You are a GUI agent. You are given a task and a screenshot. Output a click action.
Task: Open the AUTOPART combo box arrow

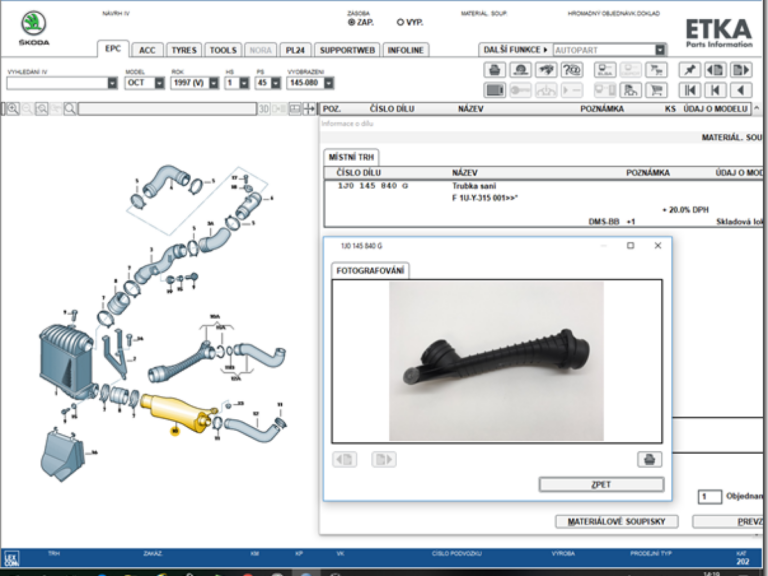click(660, 49)
